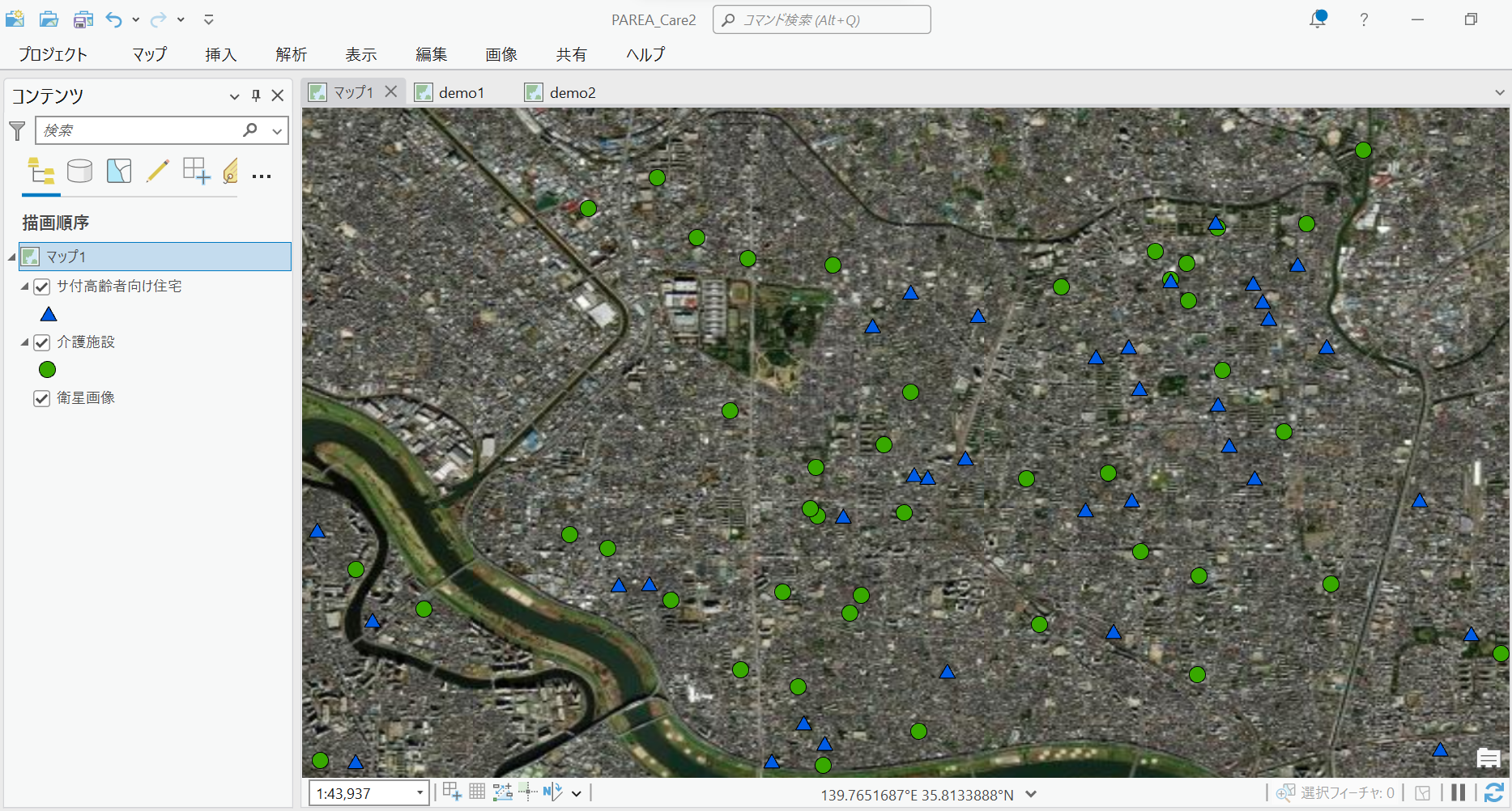Collapse 介護施設 layer legend
This screenshot has height=811, width=1512.
[x=25, y=342]
